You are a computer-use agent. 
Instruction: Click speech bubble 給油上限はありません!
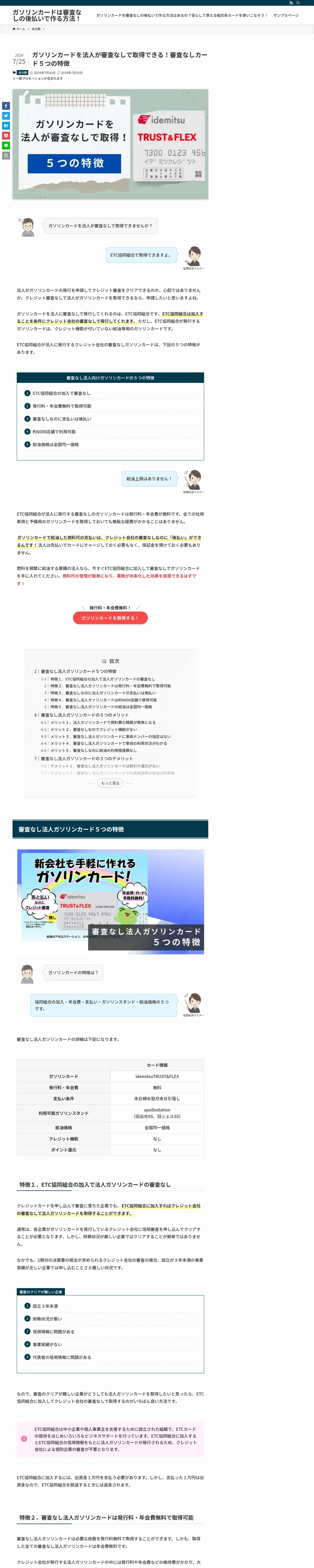(x=149, y=479)
